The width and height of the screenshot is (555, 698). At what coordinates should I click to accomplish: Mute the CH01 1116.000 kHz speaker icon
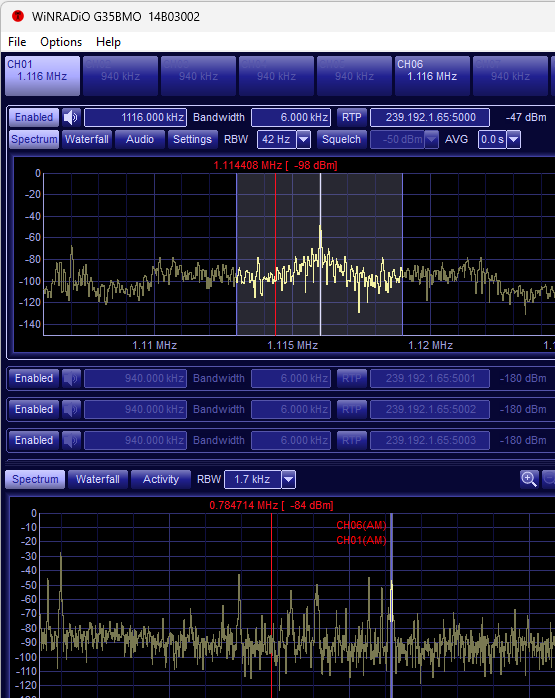(71, 118)
